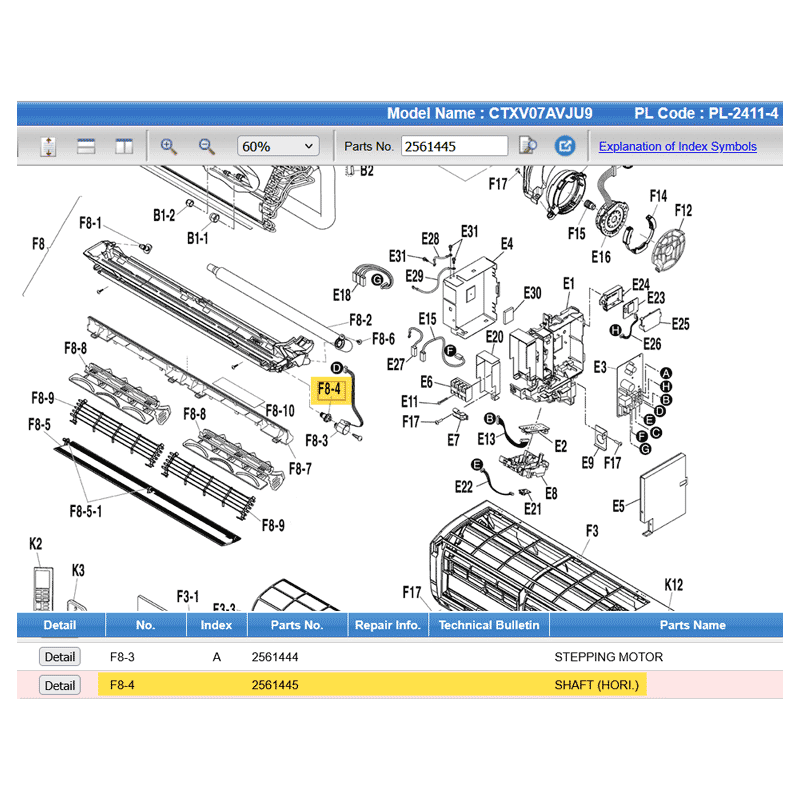The width and height of the screenshot is (800, 800).
Task: Click the parts number search icon
Action: point(529,146)
